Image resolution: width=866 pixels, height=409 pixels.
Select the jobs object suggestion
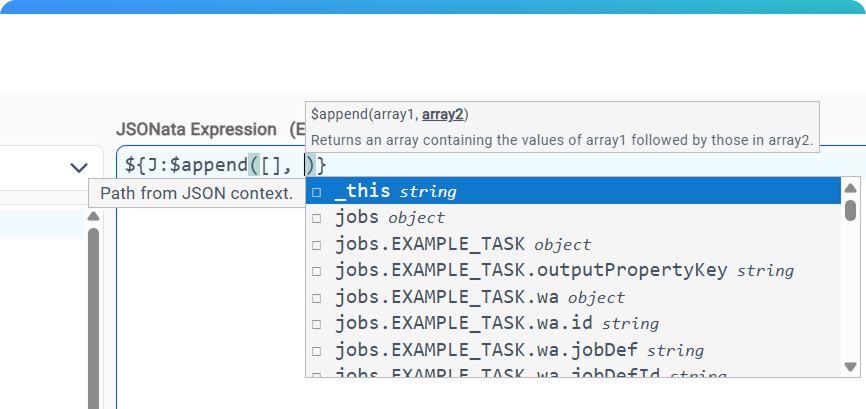tap(573, 218)
